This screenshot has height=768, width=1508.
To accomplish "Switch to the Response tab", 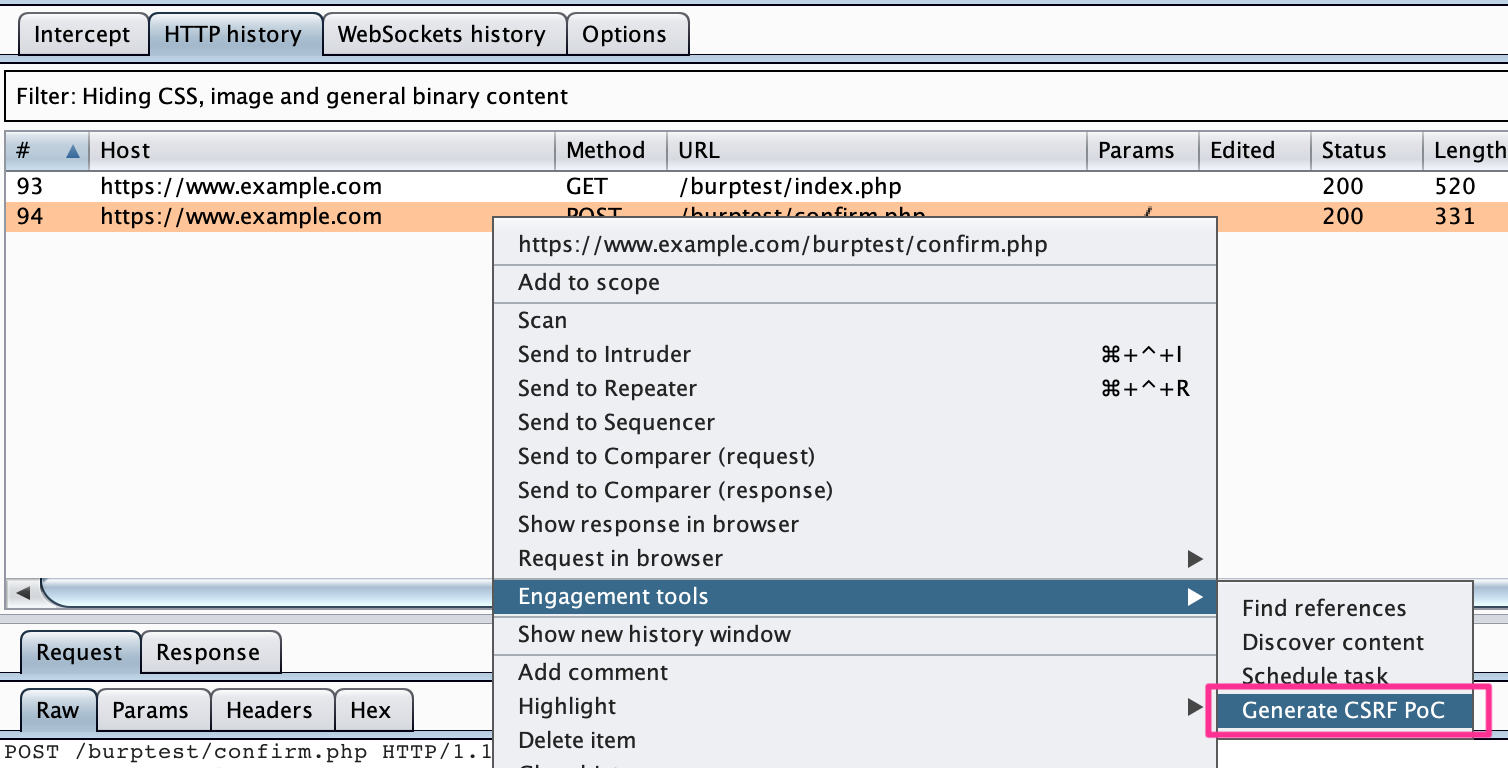I will 208,653.
